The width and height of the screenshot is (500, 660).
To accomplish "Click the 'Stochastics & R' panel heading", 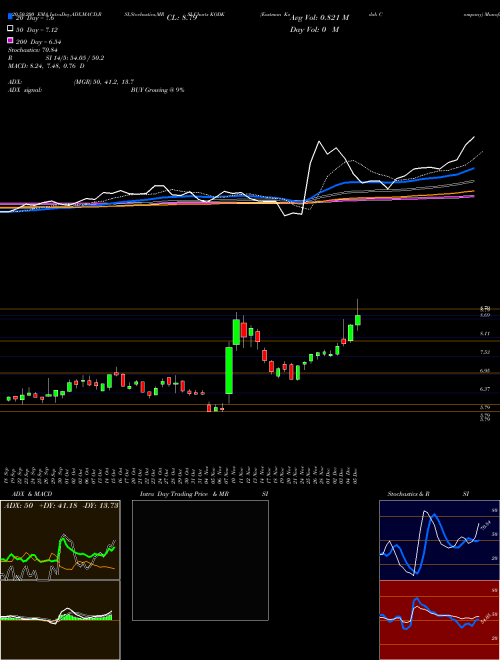I will tap(408, 494).
